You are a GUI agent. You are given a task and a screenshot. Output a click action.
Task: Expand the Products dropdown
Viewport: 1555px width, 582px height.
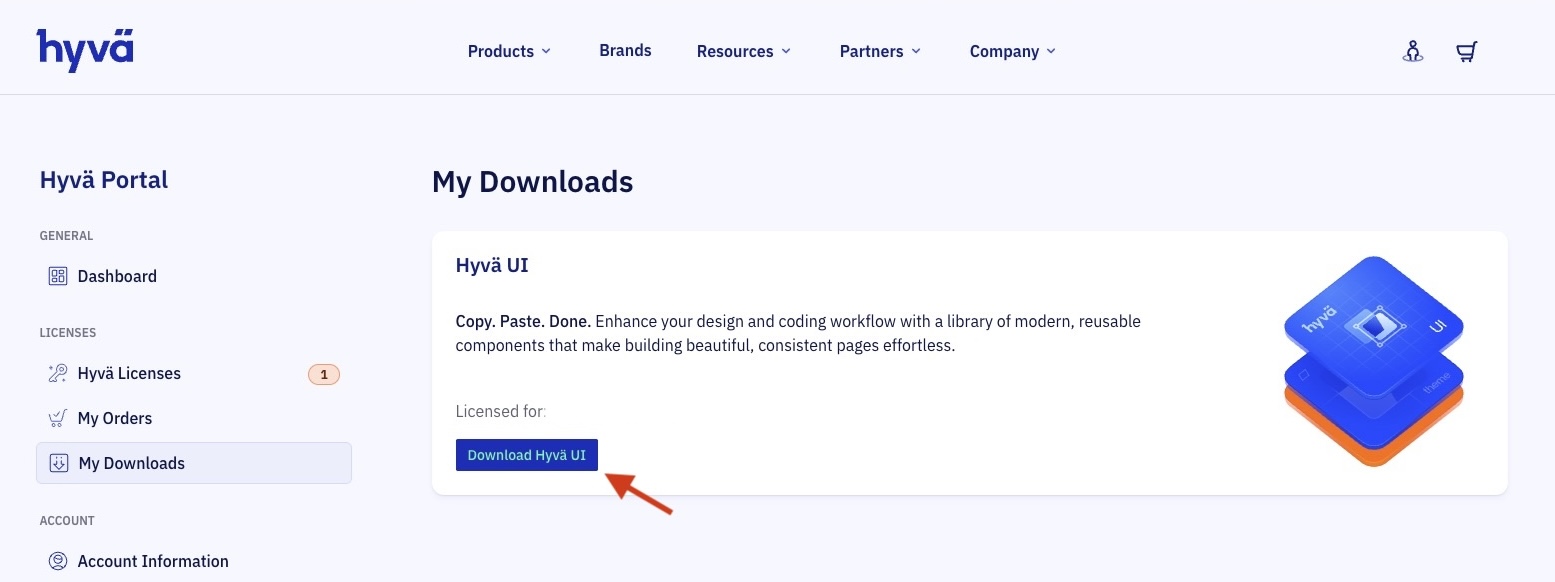[x=508, y=51]
